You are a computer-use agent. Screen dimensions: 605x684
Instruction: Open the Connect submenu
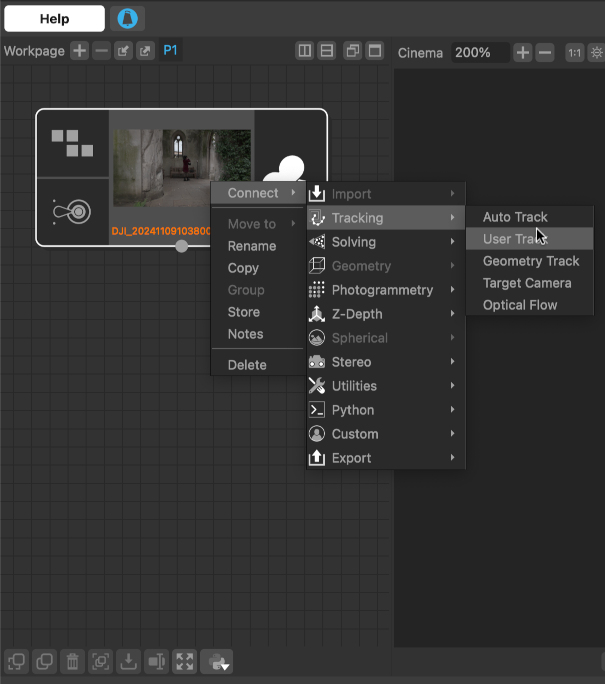258,193
